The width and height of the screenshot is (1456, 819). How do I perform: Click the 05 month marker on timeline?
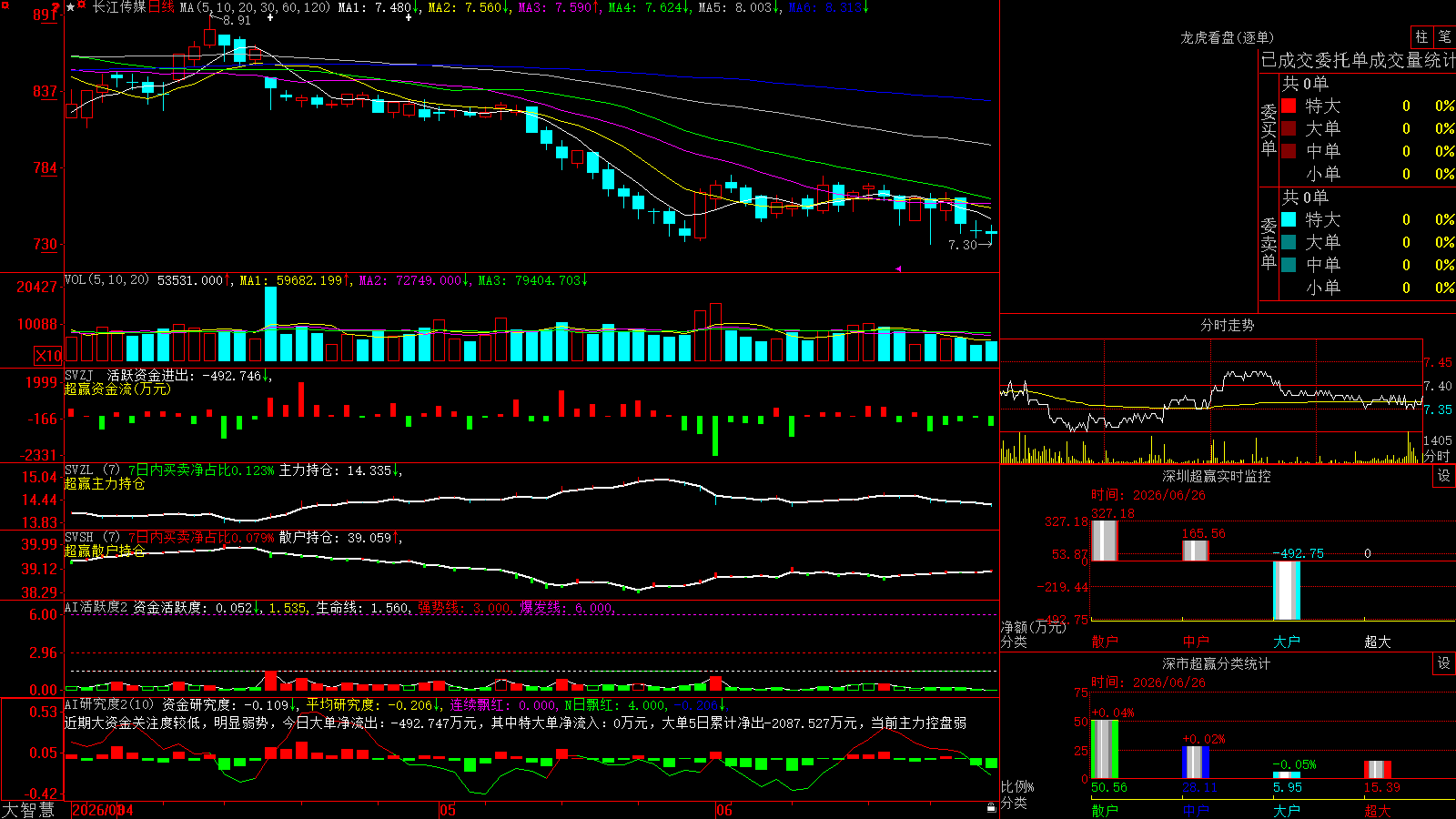(x=447, y=810)
